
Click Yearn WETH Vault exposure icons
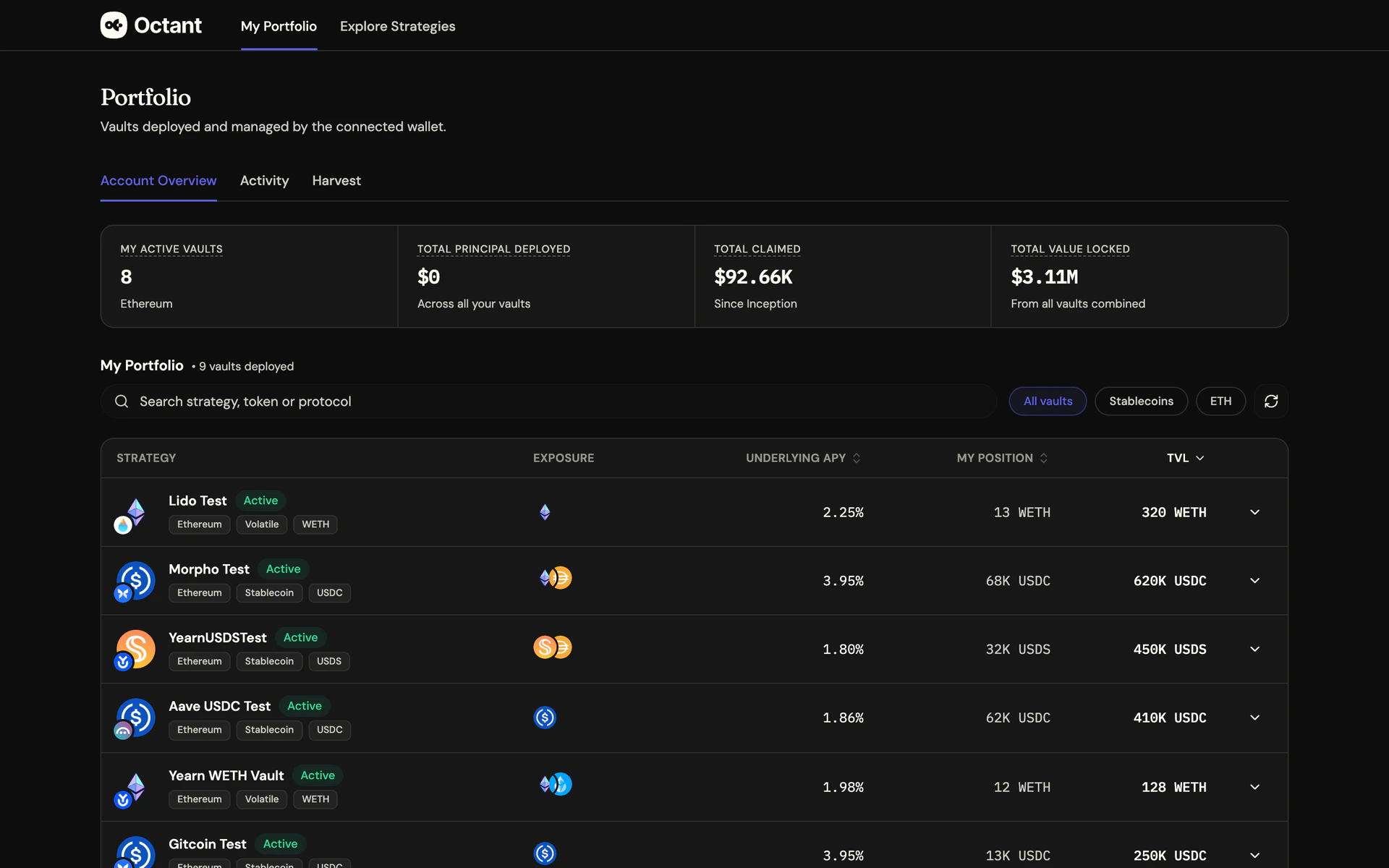coord(555,784)
